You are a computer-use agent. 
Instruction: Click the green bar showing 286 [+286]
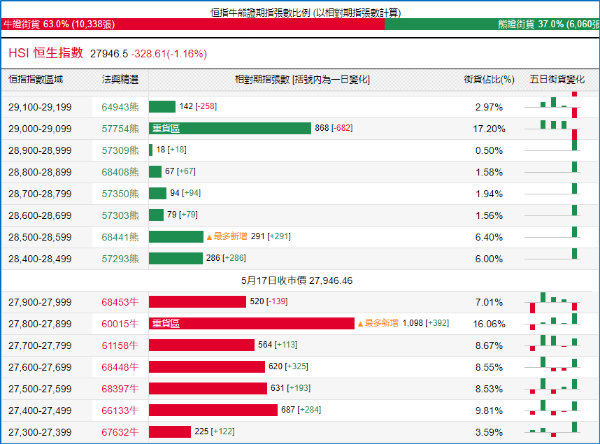[x=176, y=258]
